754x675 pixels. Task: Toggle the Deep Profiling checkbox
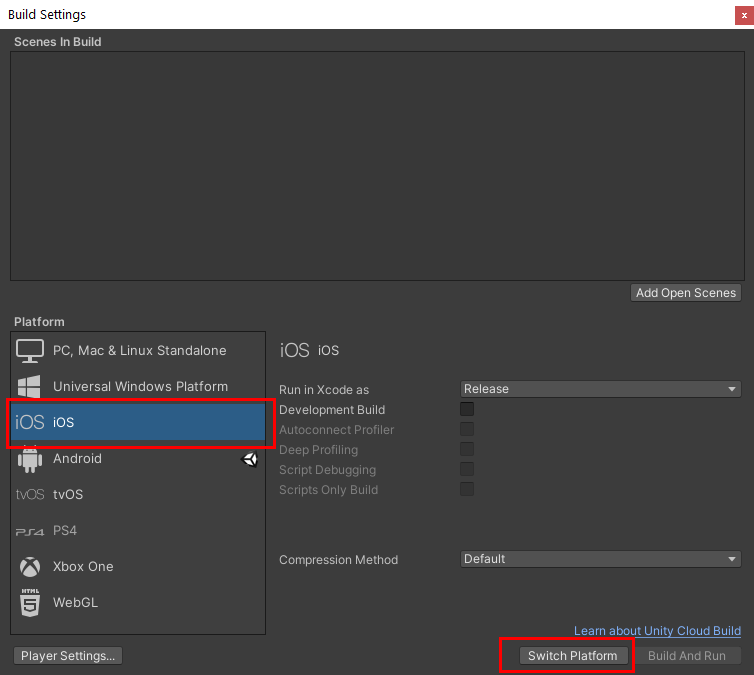(x=467, y=449)
